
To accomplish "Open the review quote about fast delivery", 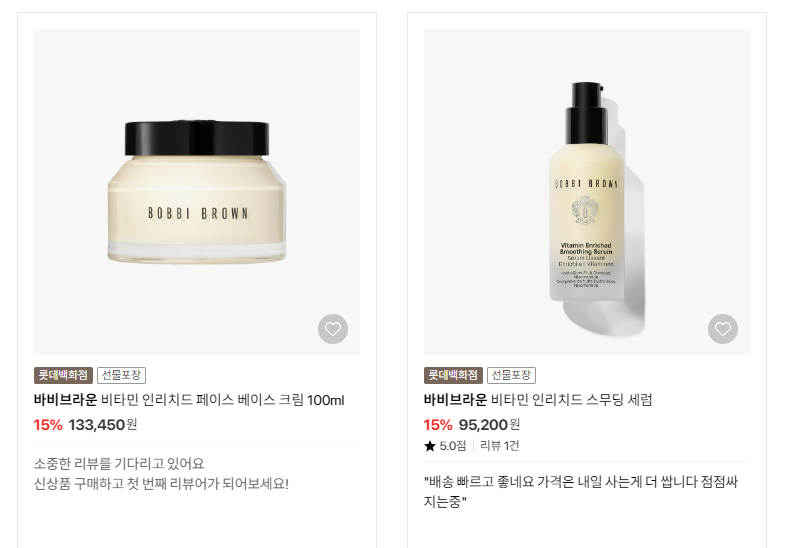I will [x=581, y=491].
